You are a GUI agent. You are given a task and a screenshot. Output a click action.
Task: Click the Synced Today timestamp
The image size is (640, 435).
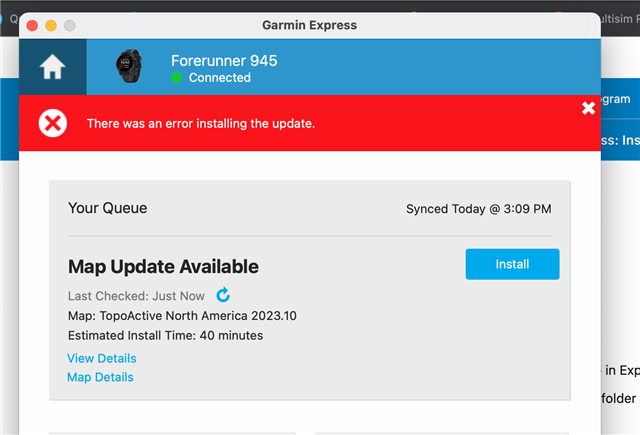478,209
